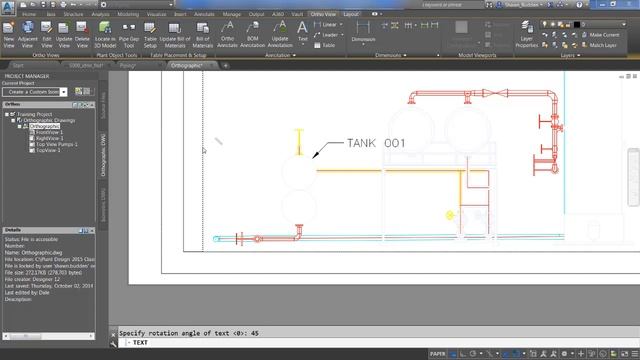Select FrontView-1 in project tree
This screenshot has width=640, height=360.
pyautogui.click(x=49, y=132)
